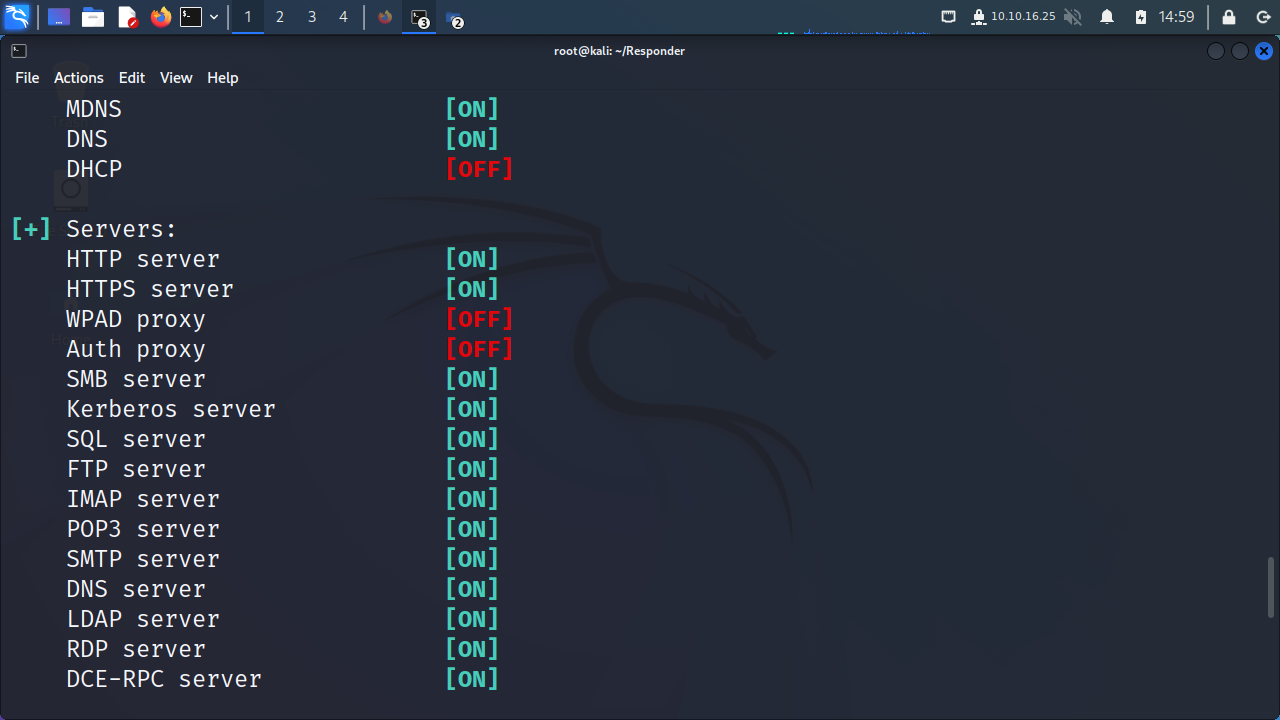The height and width of the screenshot is (720, 1280).
Task: Click the Auth proxy line
Action: tap(136, 349)
